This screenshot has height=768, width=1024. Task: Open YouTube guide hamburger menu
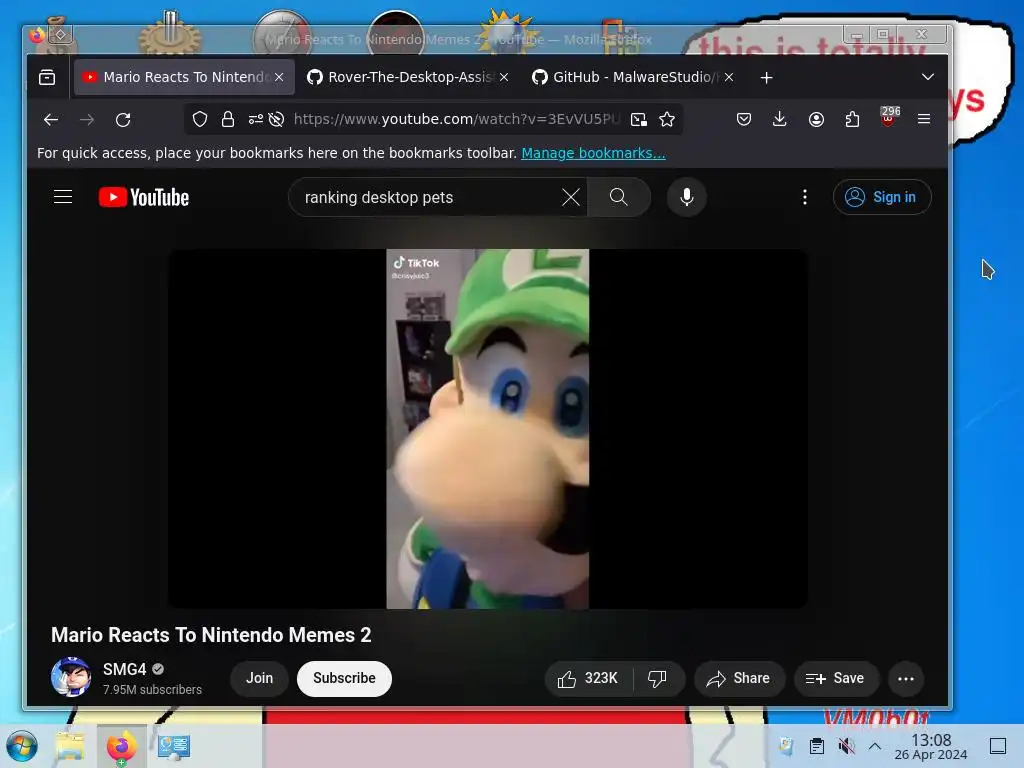point(63,197)
